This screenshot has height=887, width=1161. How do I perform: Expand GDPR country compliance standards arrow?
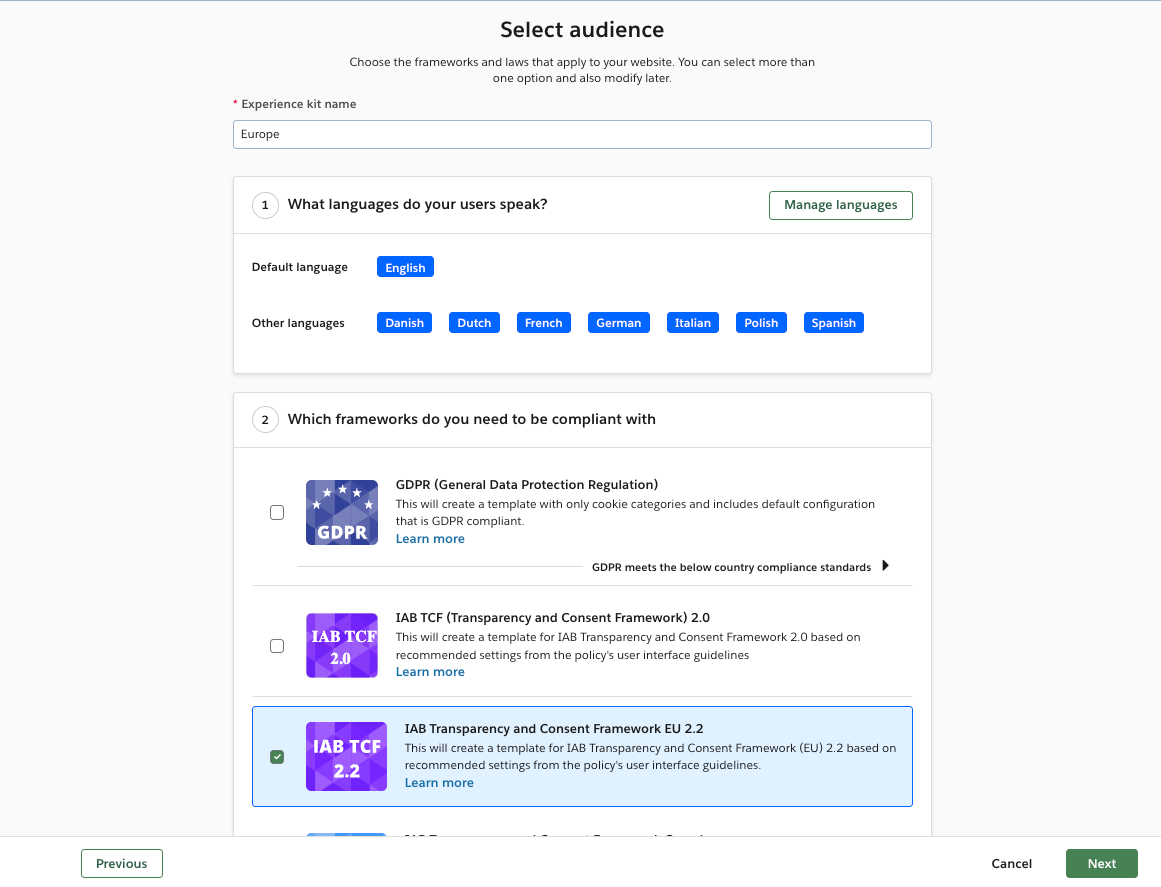[885, 566]
